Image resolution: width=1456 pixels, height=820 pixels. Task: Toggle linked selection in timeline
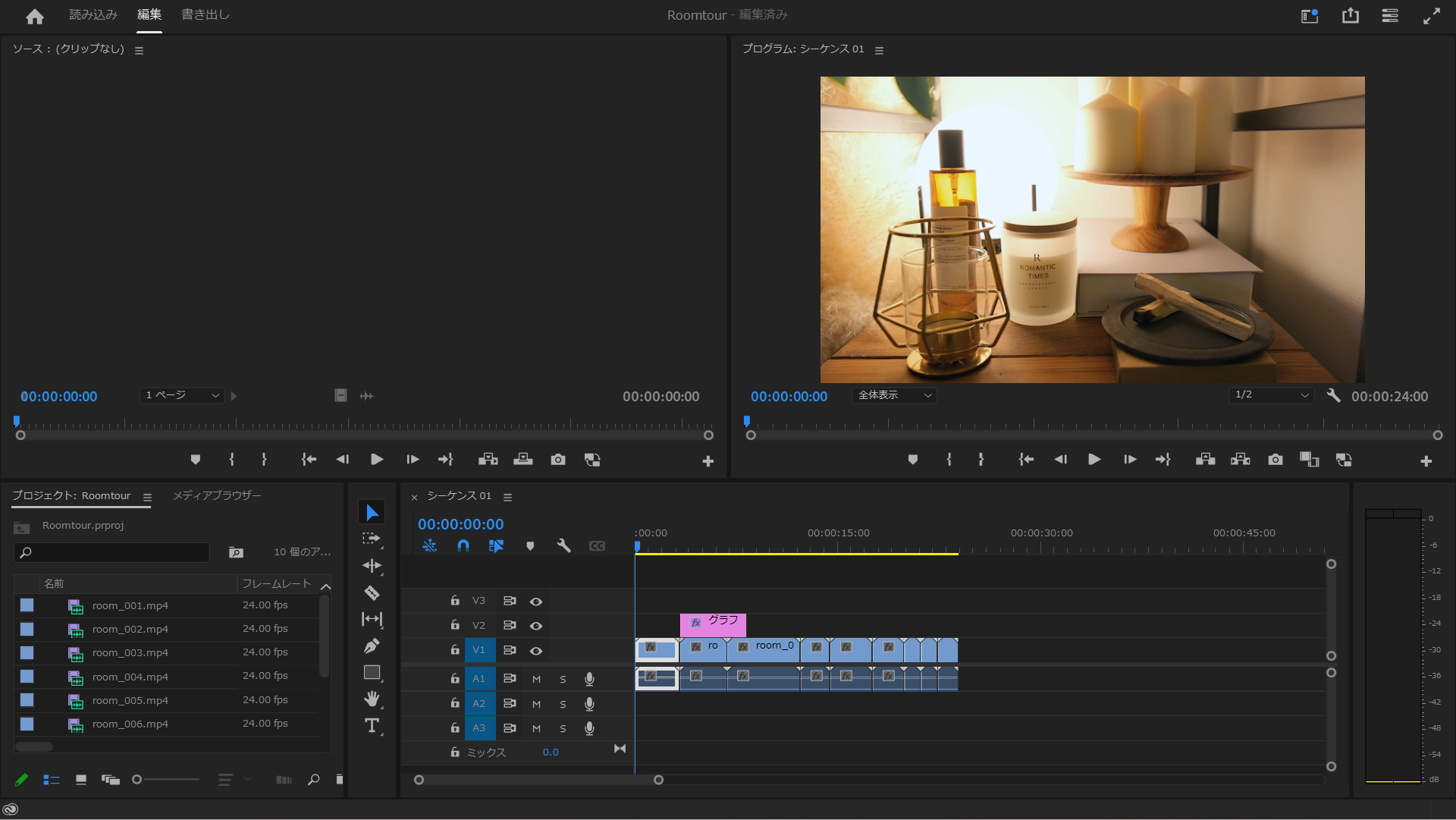coord(496,546)
